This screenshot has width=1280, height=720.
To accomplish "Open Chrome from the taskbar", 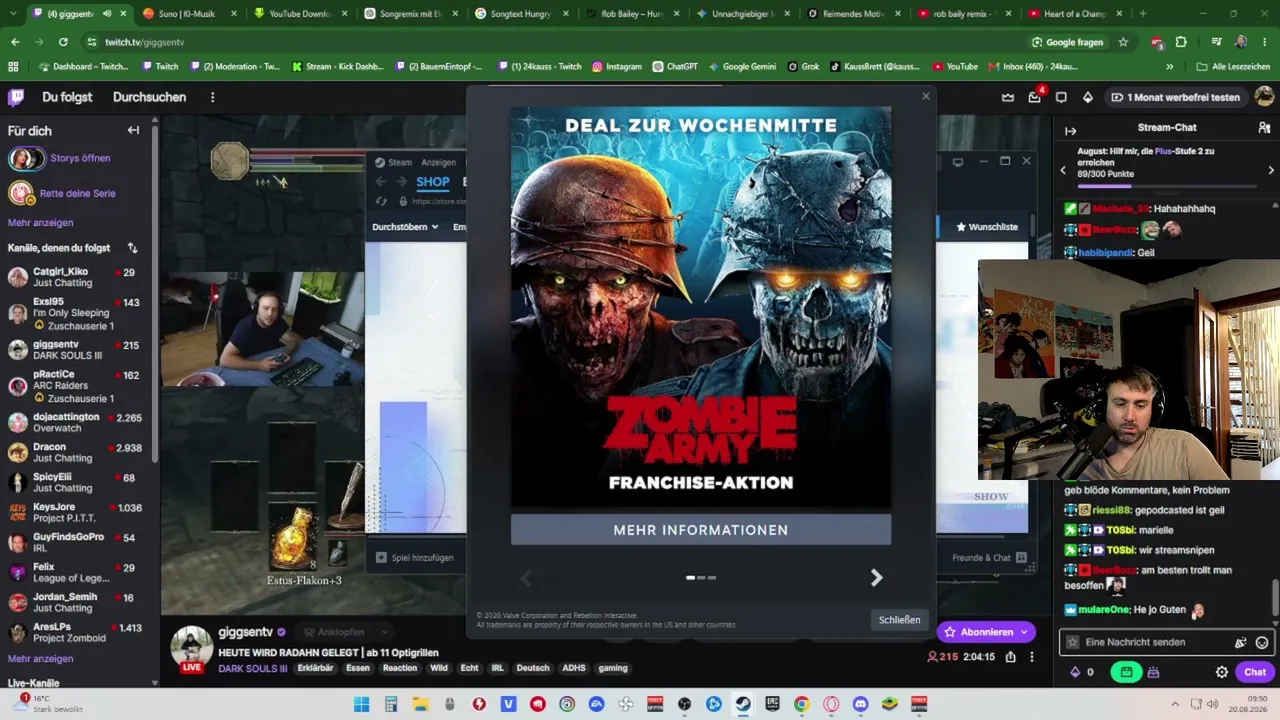I will tap(801, 704).
